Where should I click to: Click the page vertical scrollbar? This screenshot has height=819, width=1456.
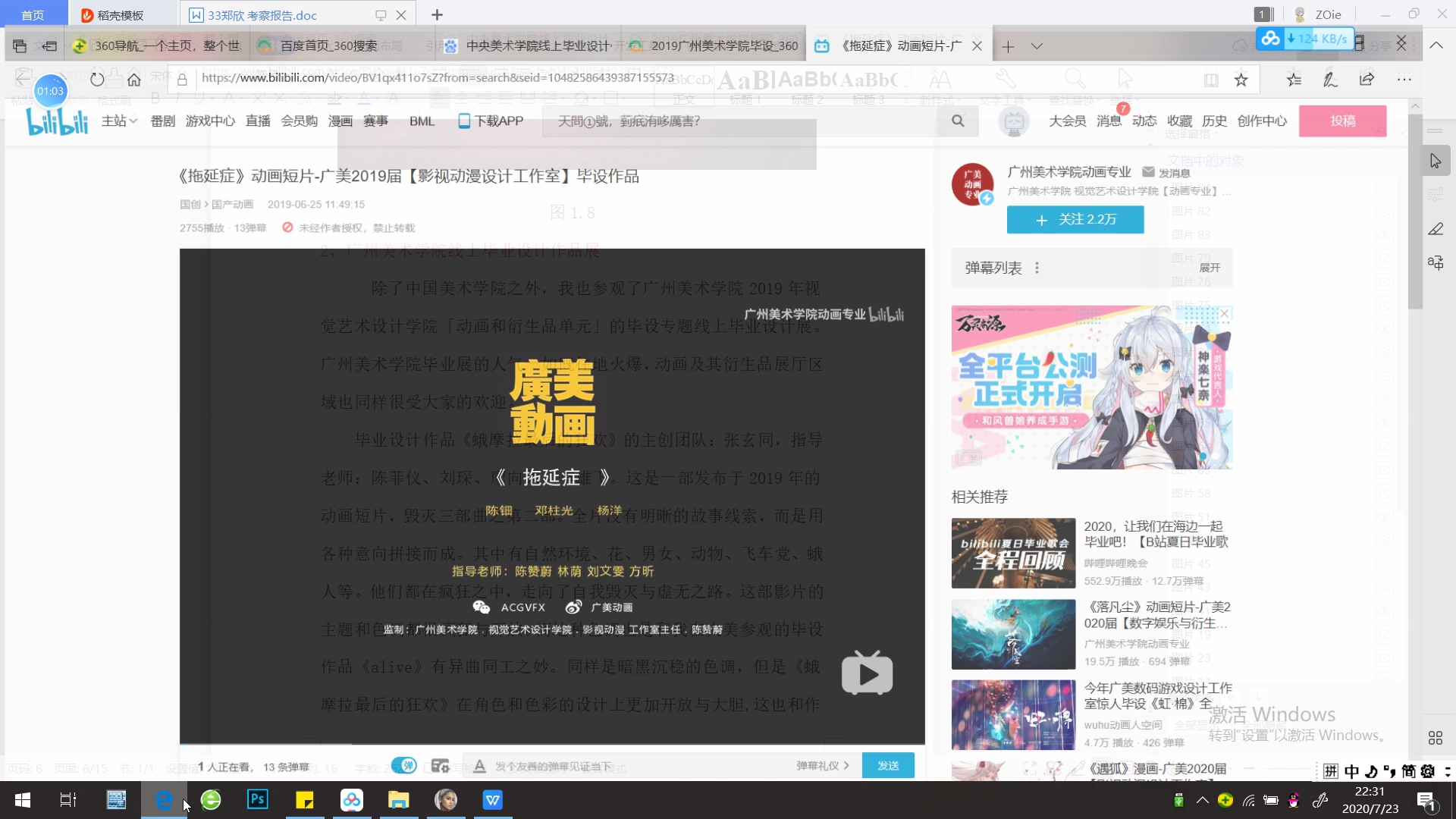(1415, 211)
